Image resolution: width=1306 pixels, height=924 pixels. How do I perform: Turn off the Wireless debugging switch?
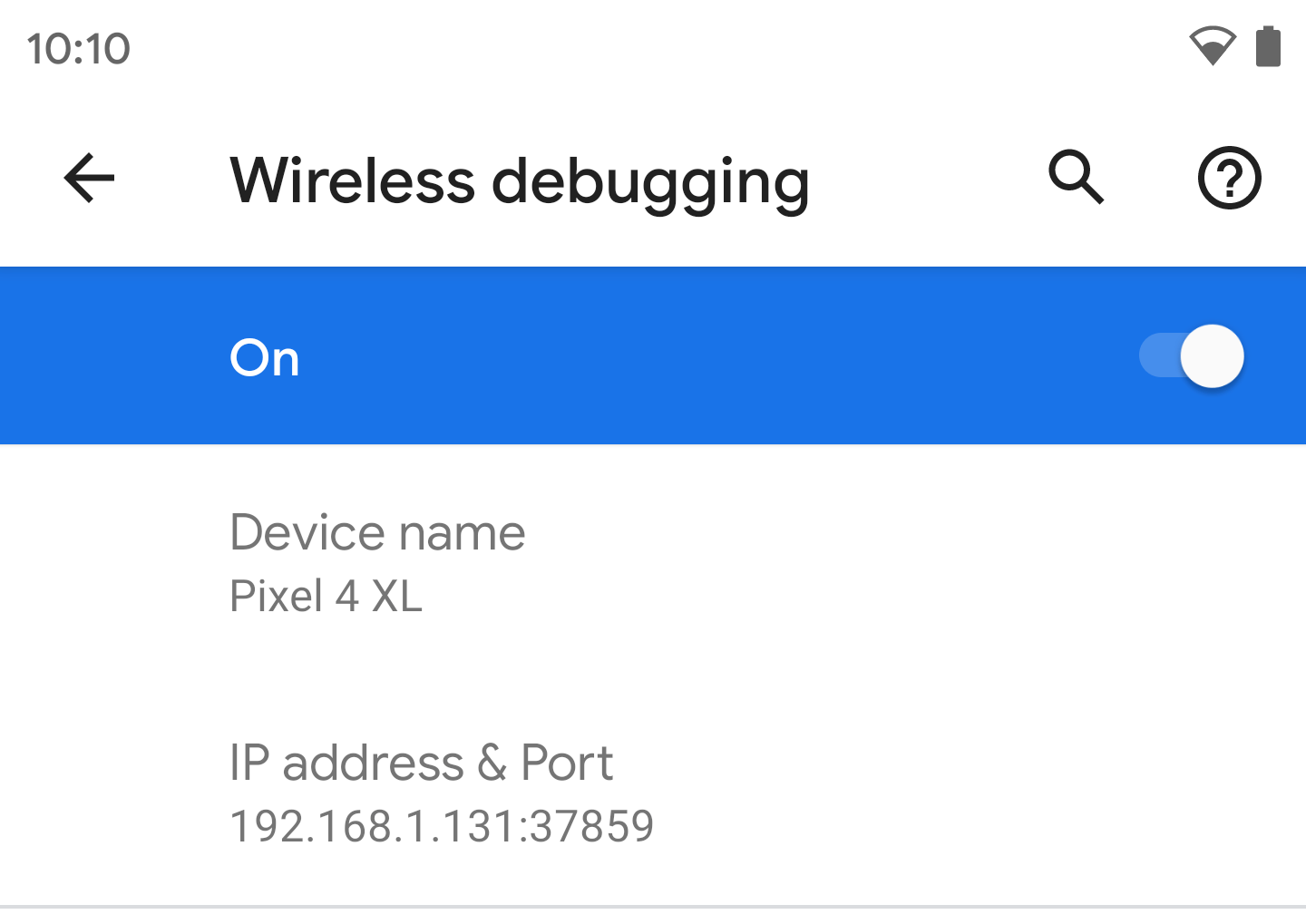pos(1191,355)
